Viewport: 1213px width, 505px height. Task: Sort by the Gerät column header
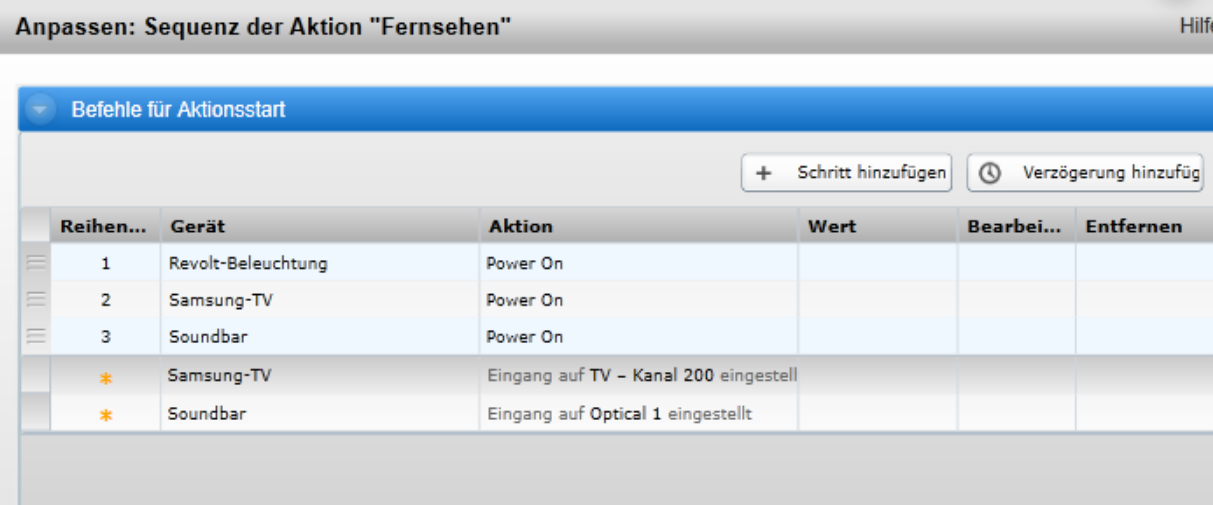coord(198,227)
